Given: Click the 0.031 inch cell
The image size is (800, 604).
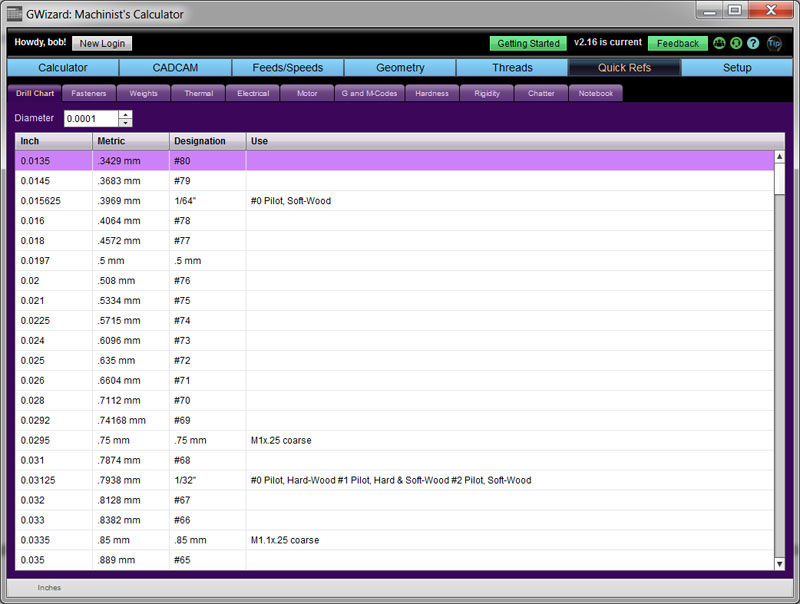Looking at the screenshot, I should point(54,460).
